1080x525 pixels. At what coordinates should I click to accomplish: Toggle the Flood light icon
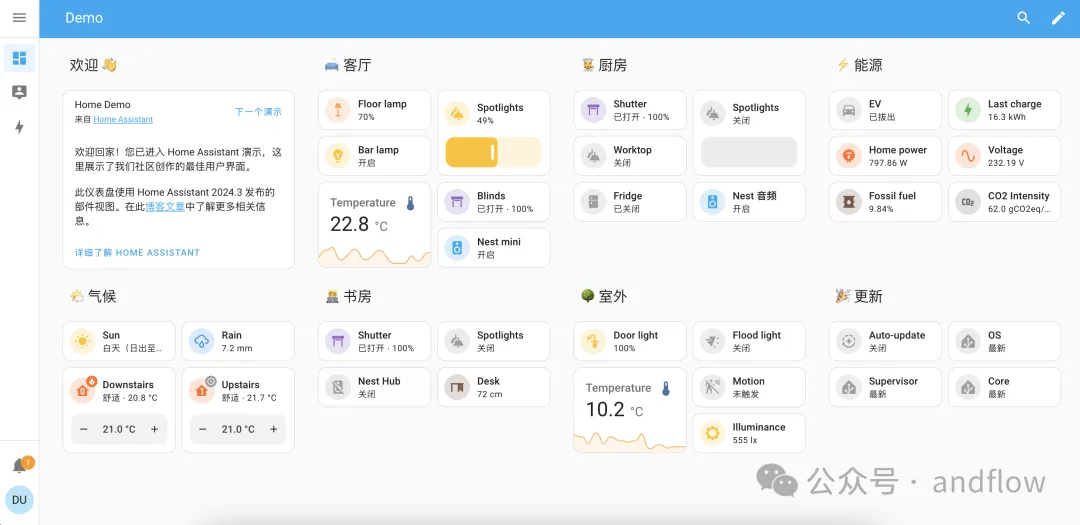[x=713, y=341]
